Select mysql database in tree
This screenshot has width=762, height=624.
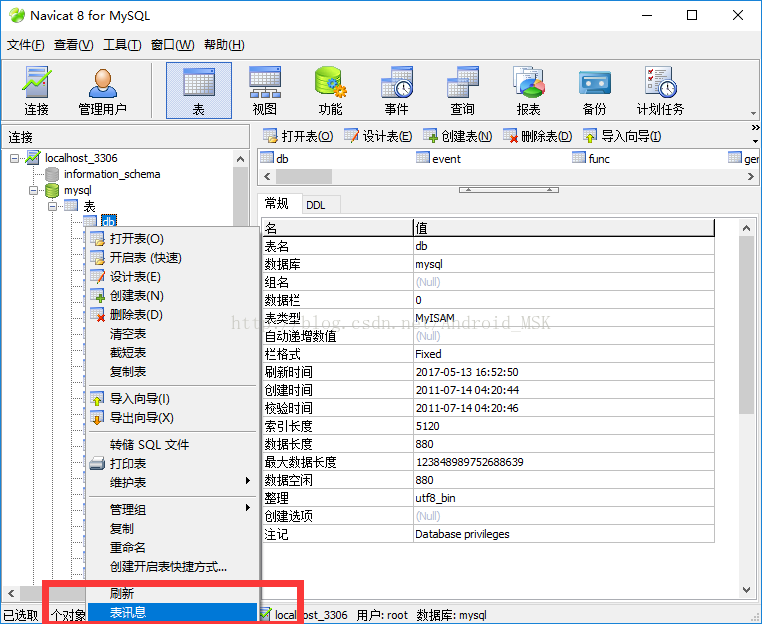click(x=78, y=190)
